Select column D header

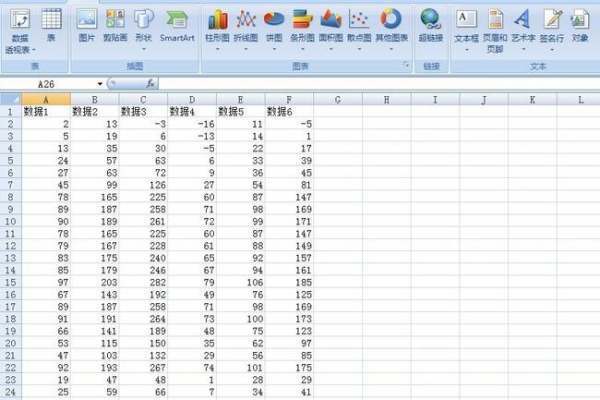pos(192,100)
